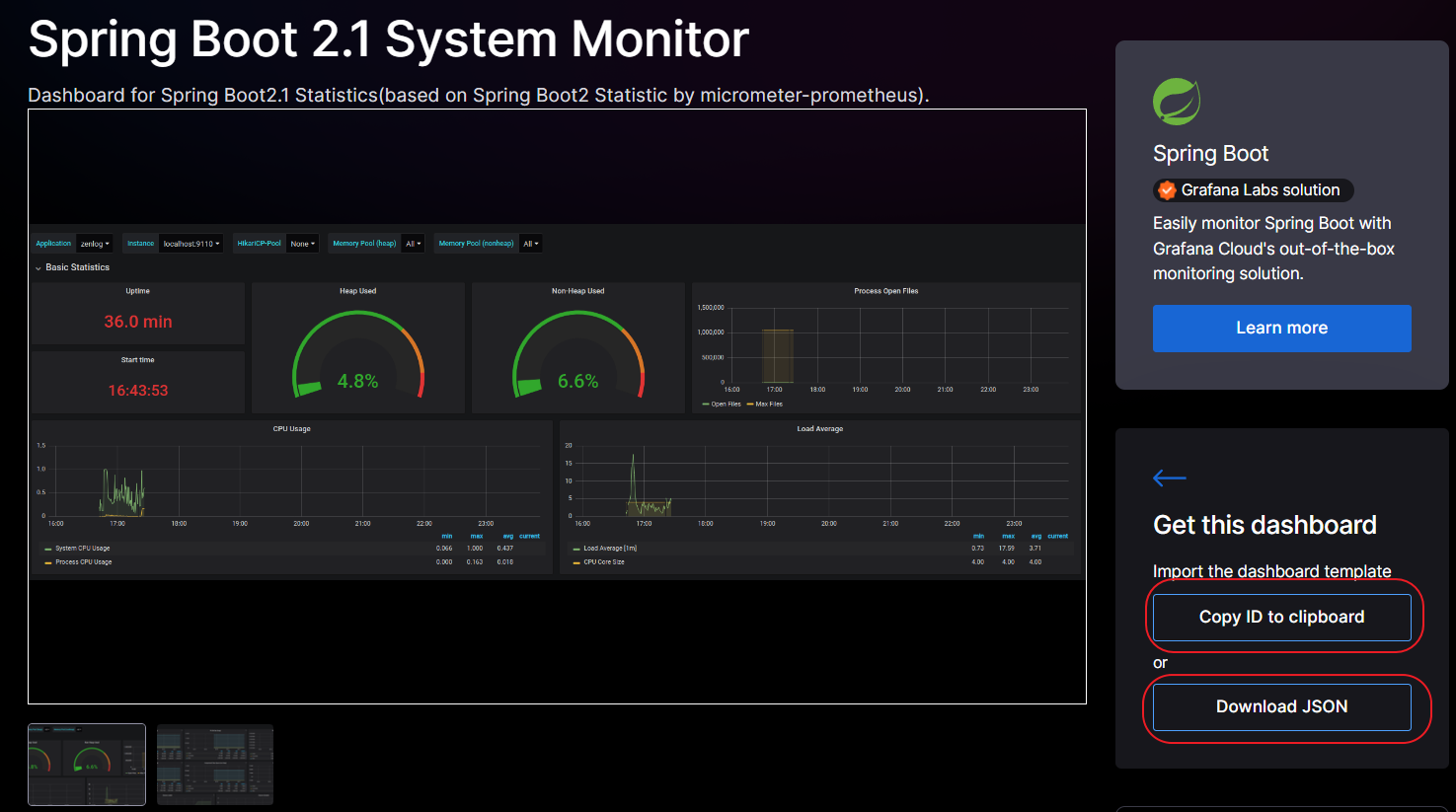This screenshot has height=812, width=1456.
Task: Click the Process Open Files panel title
Action: click(886, 291)
